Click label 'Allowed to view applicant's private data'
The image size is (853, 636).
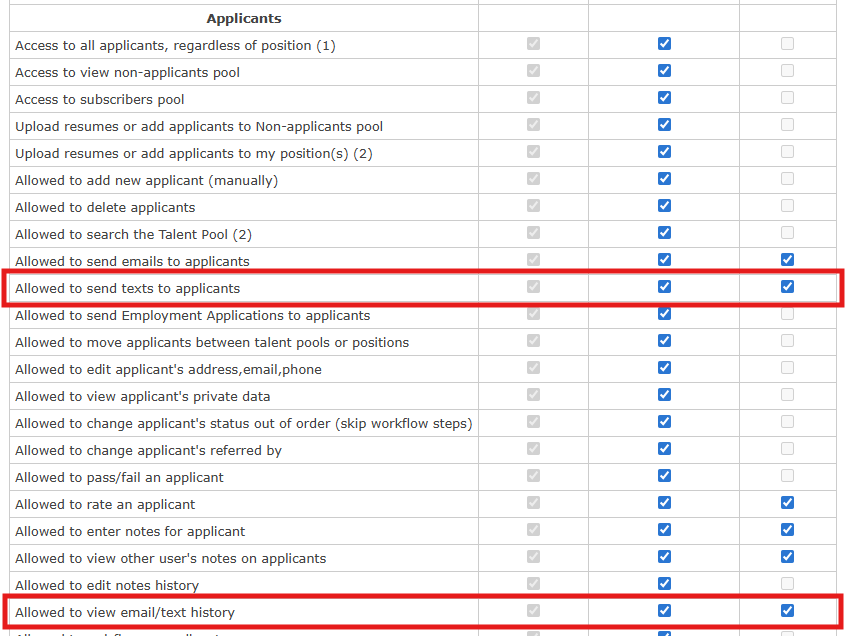pyautogui.click(x=143, y=397)
